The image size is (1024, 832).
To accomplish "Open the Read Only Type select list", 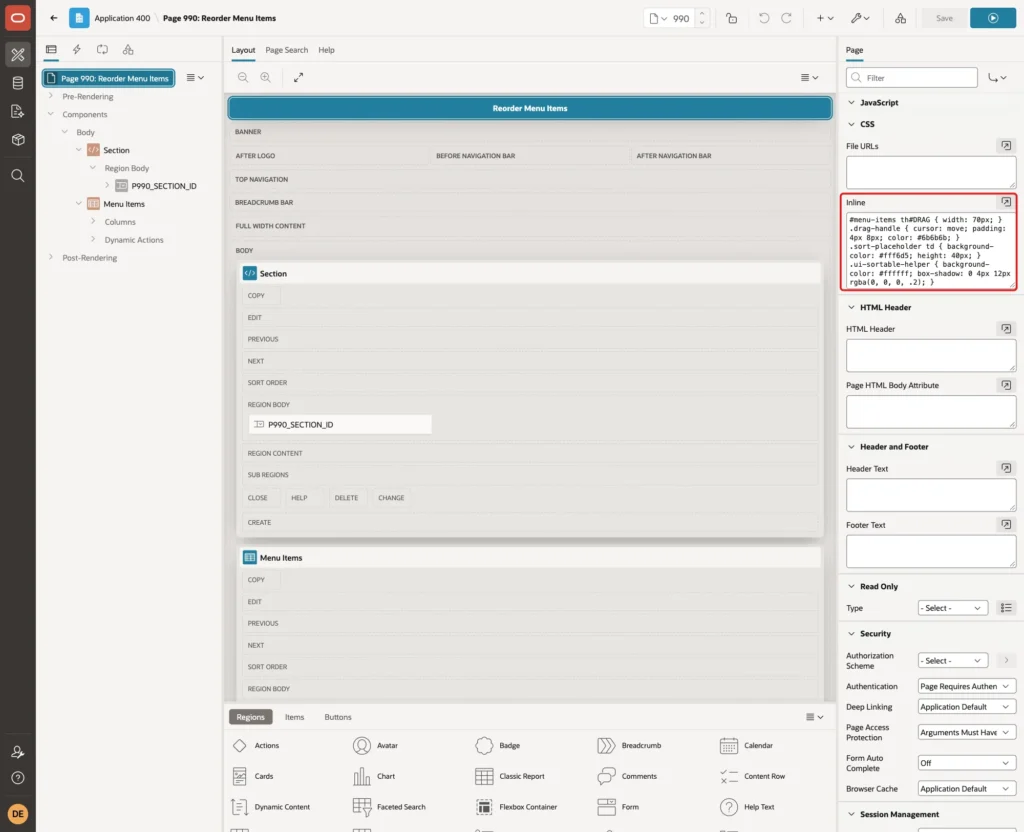I will (953, 608).
